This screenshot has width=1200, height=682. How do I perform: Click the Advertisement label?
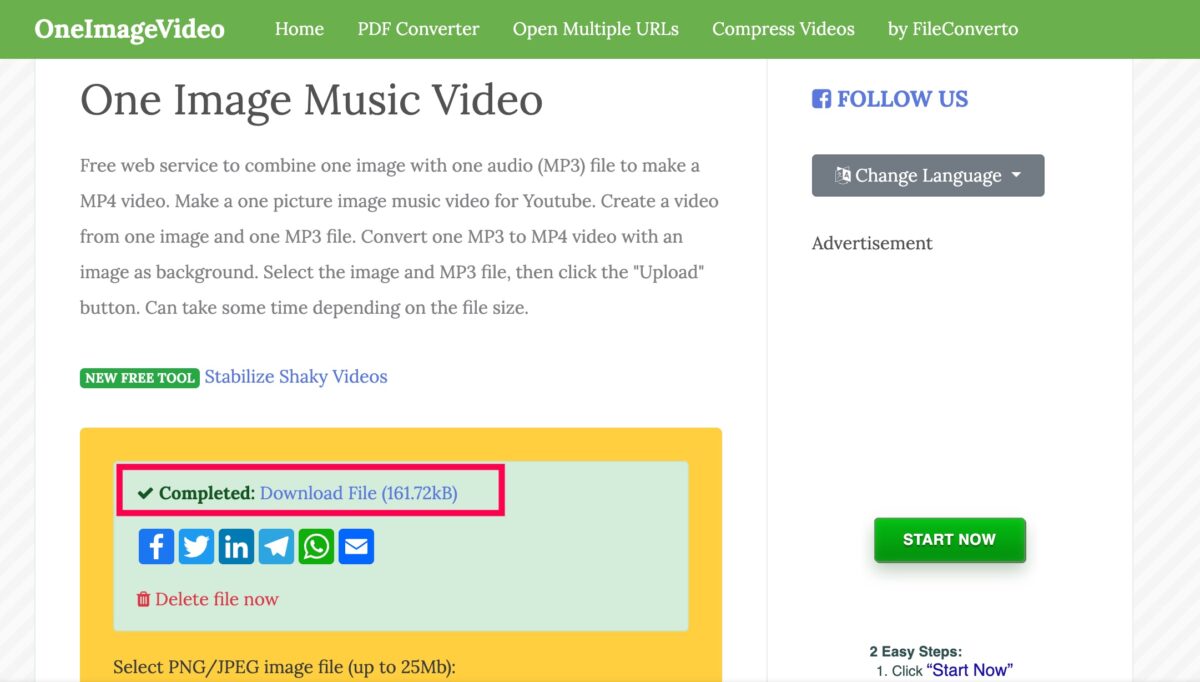872,243
